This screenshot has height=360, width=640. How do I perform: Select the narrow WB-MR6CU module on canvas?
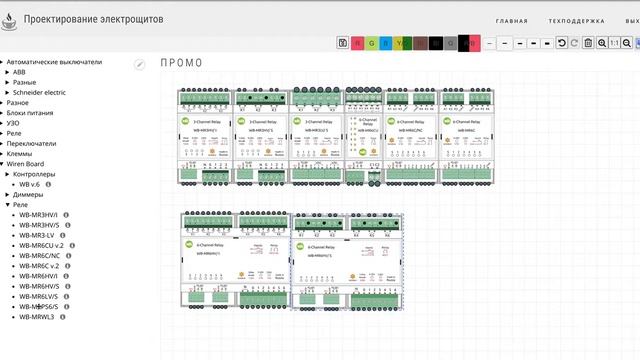[x=363, y=137]
